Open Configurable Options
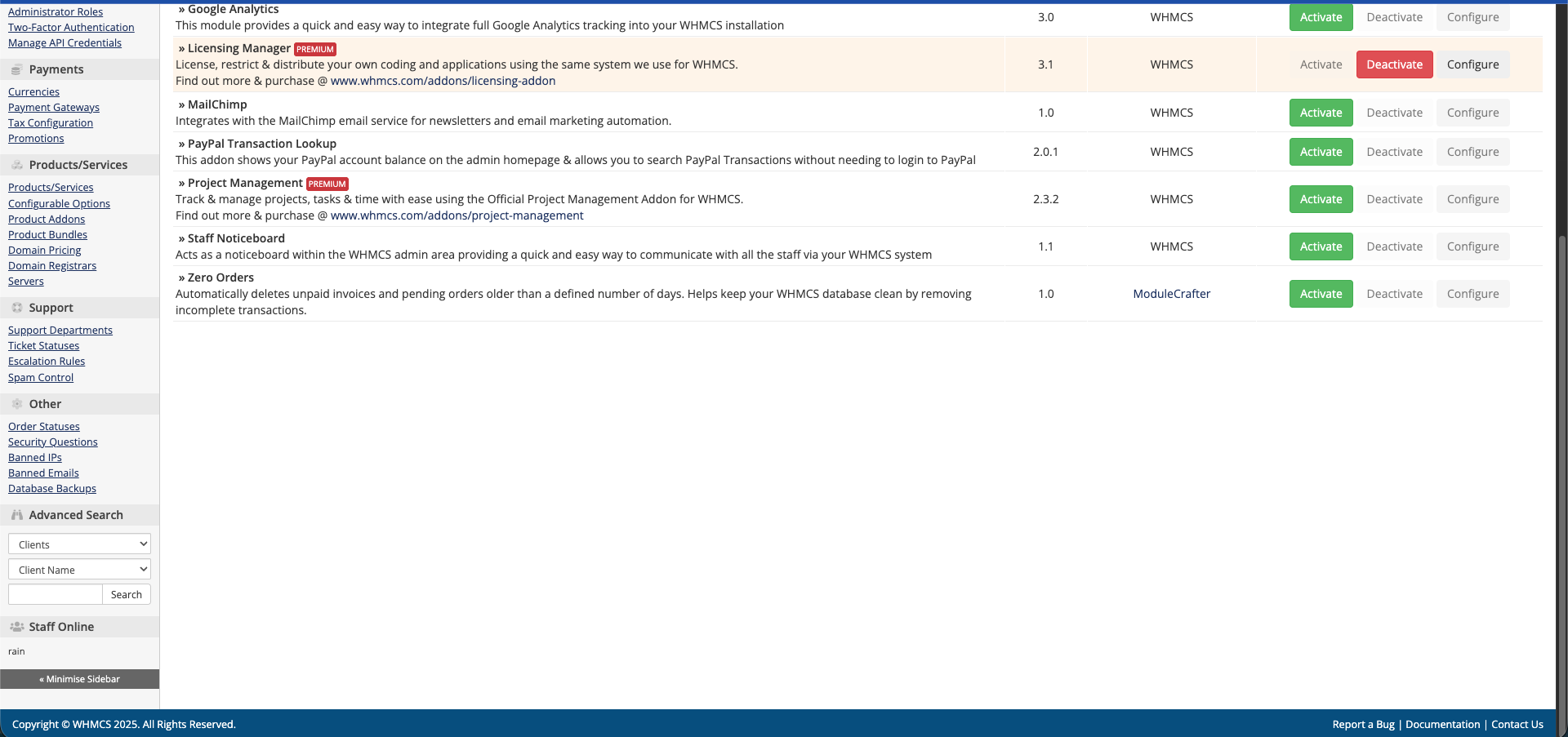The width and height of the screenshot is (1568, 737). (59, 204)
